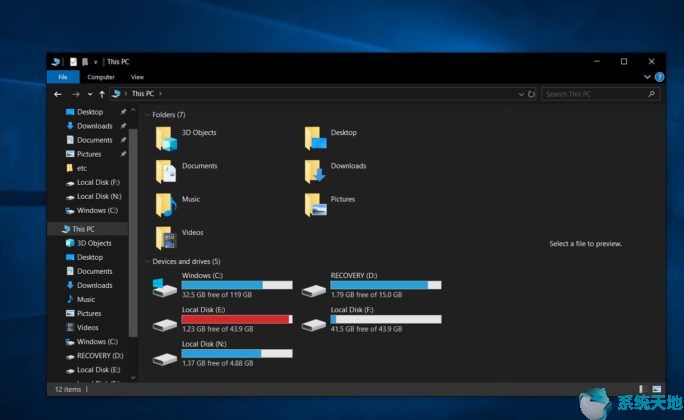
Task: Click the navigation pane scrollbar
Action: pos(133,233)
